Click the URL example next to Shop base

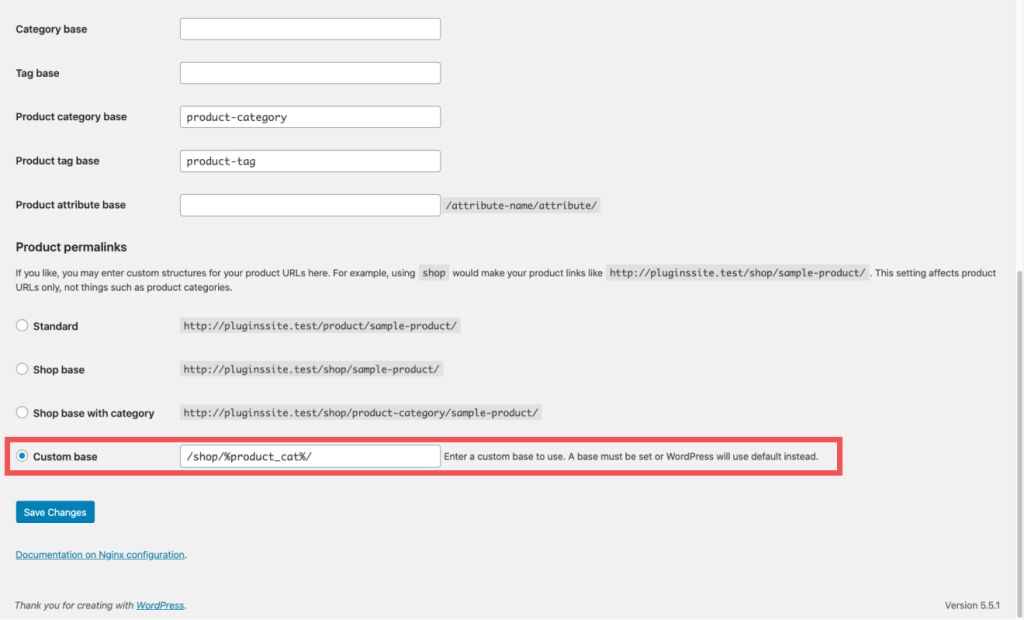point(311,369)
